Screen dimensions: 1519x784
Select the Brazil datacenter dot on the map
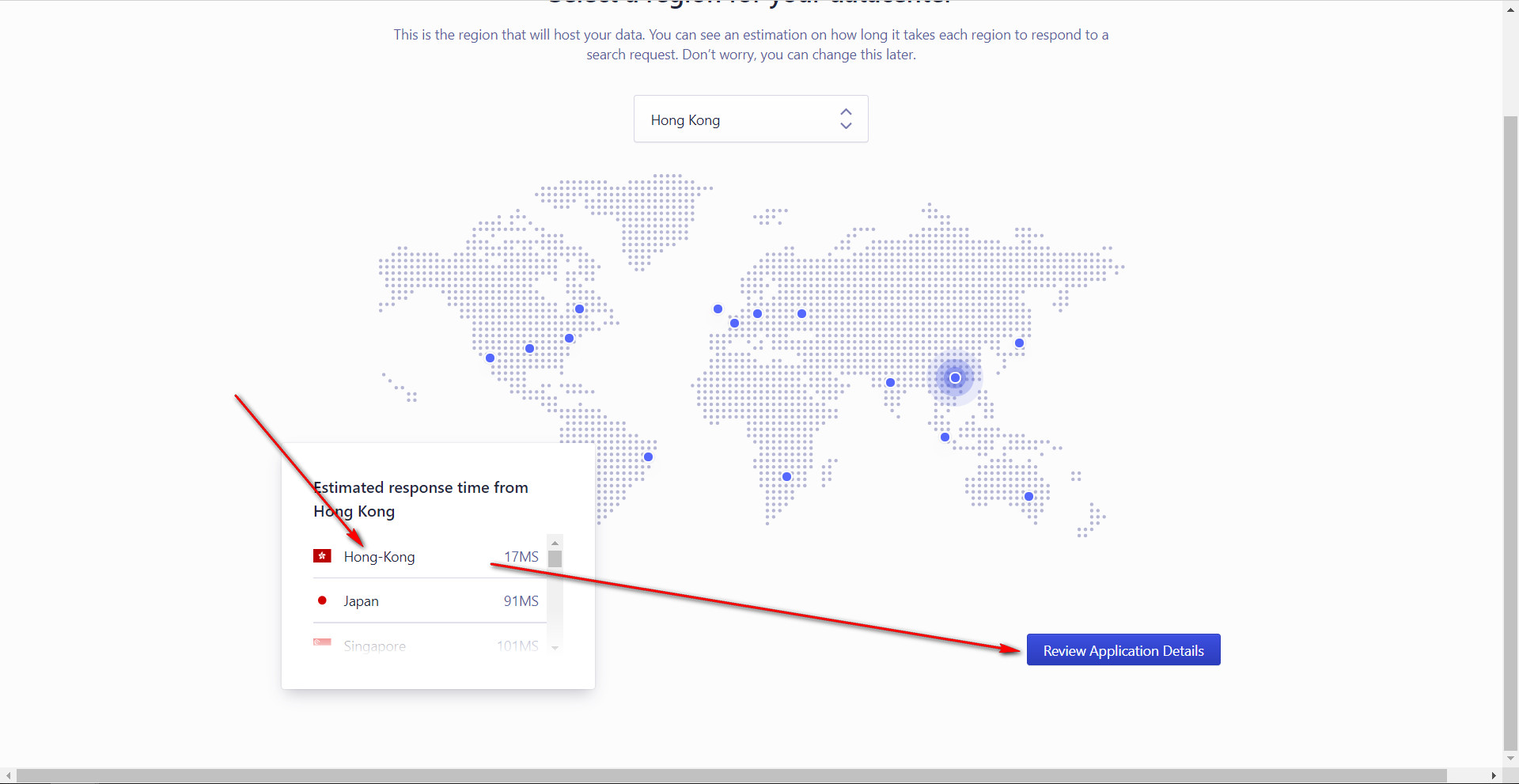[x=648, y=457]
